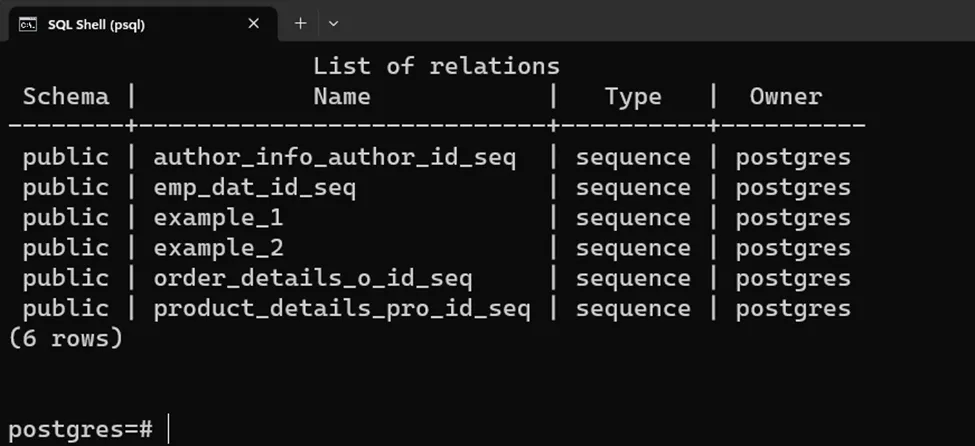
Task: Click the author_info_author_id_seq relation name
Action: click(x=334, y=157)
